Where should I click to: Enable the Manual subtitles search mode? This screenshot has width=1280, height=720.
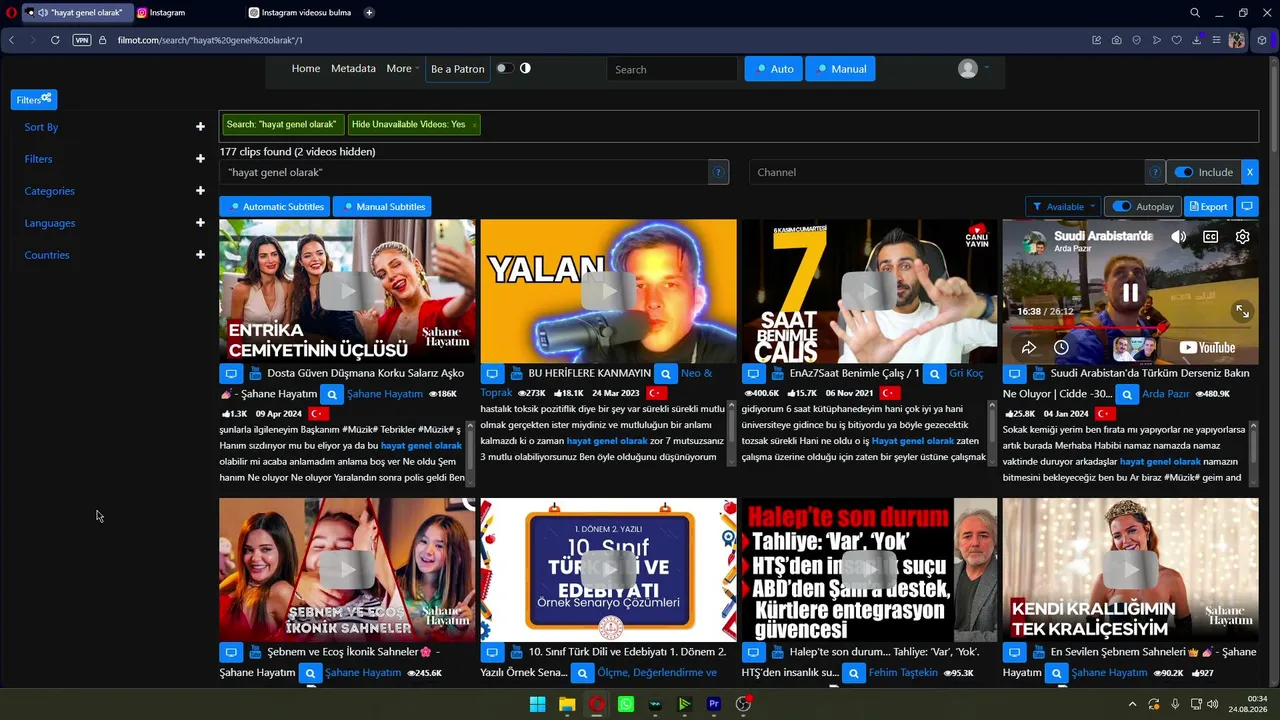[840, 69]
